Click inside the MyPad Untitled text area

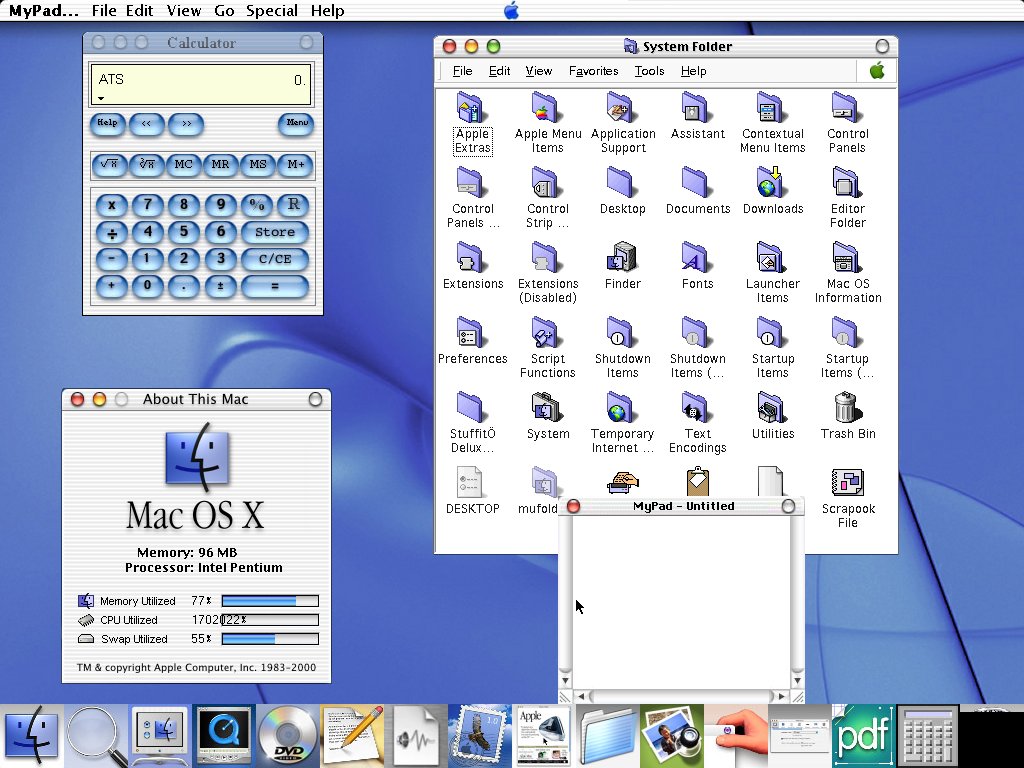(x=681, y=601)
